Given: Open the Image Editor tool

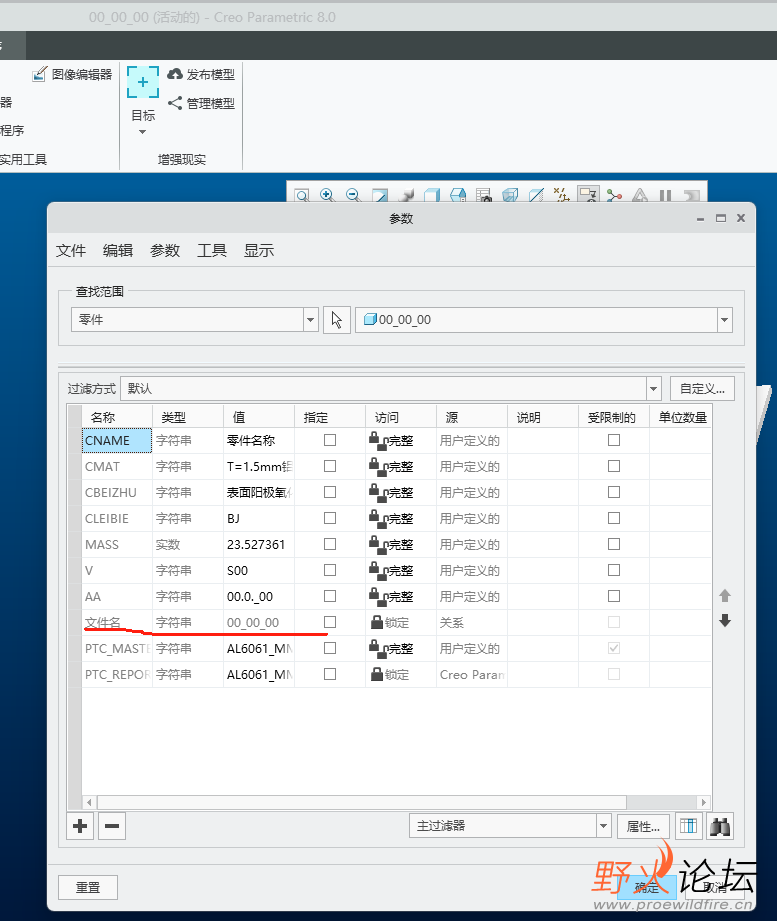Looking at the screenshot, I should pyautogui.click(x=72, y=75).
